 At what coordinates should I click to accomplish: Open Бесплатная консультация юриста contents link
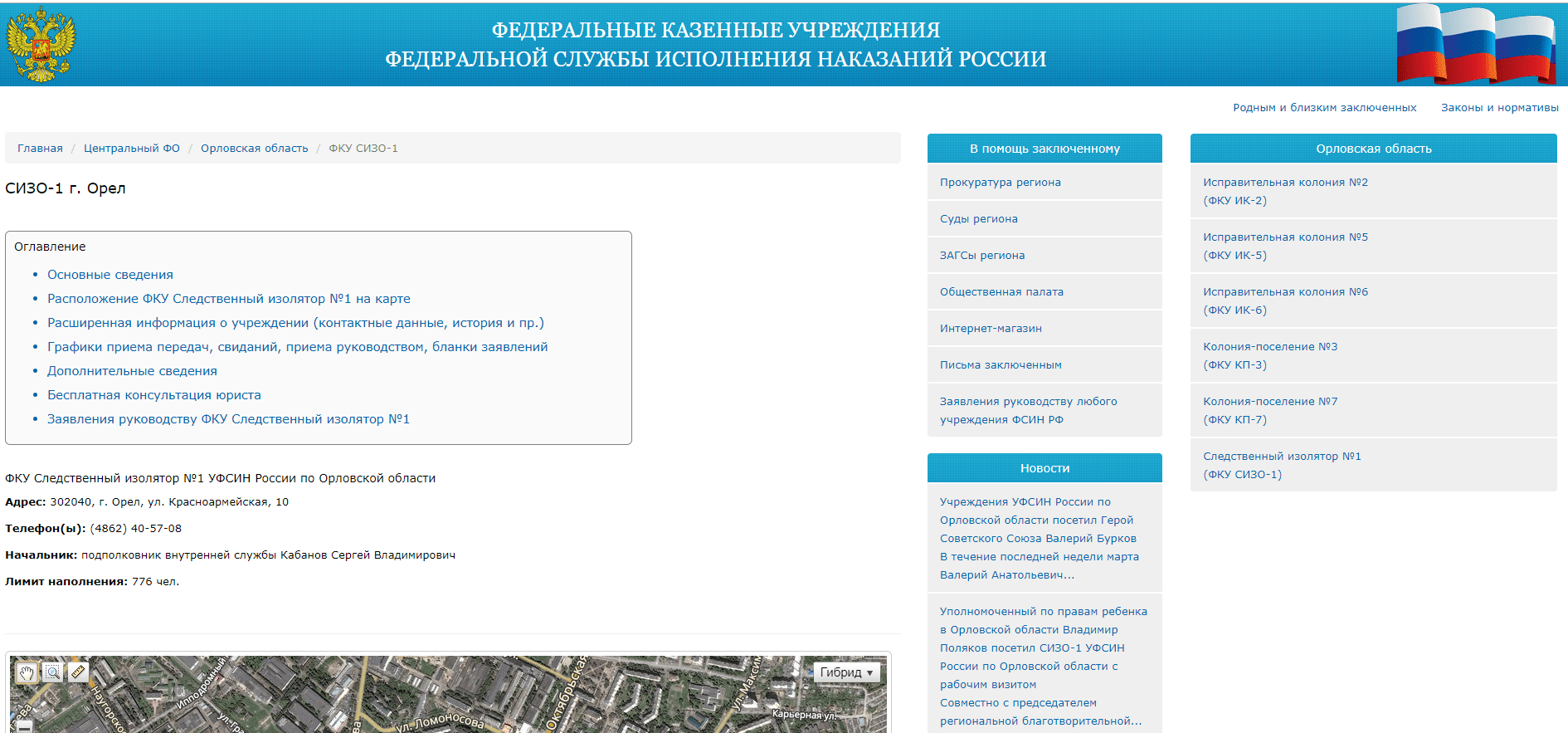pos(153,395)
